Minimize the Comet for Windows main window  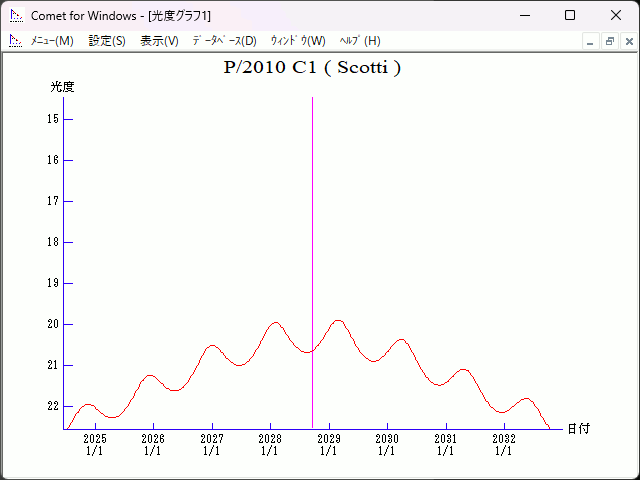coord(523,15)
